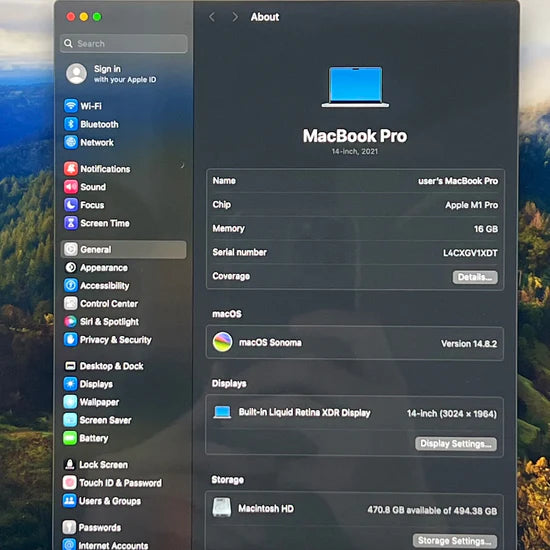Click Version 14.8.2 text
Viewport: 550px width, 550px height.
coord(469,344)
